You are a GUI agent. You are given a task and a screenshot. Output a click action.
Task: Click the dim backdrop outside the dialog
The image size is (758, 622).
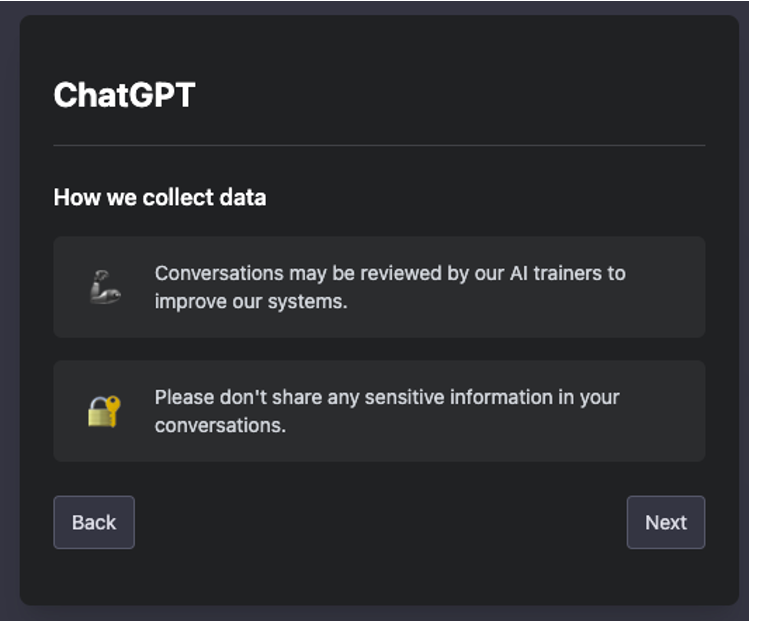(x=9, y=309)
